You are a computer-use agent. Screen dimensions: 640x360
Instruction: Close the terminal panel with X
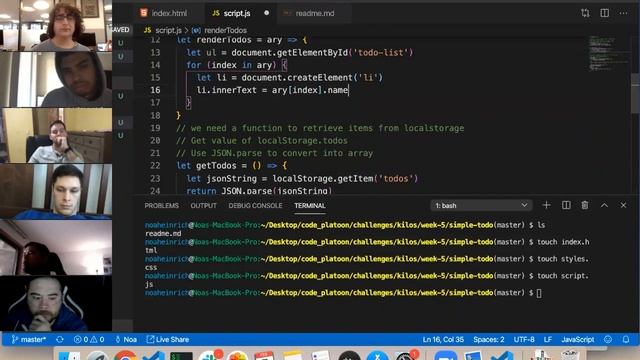[x=623, y=205]
